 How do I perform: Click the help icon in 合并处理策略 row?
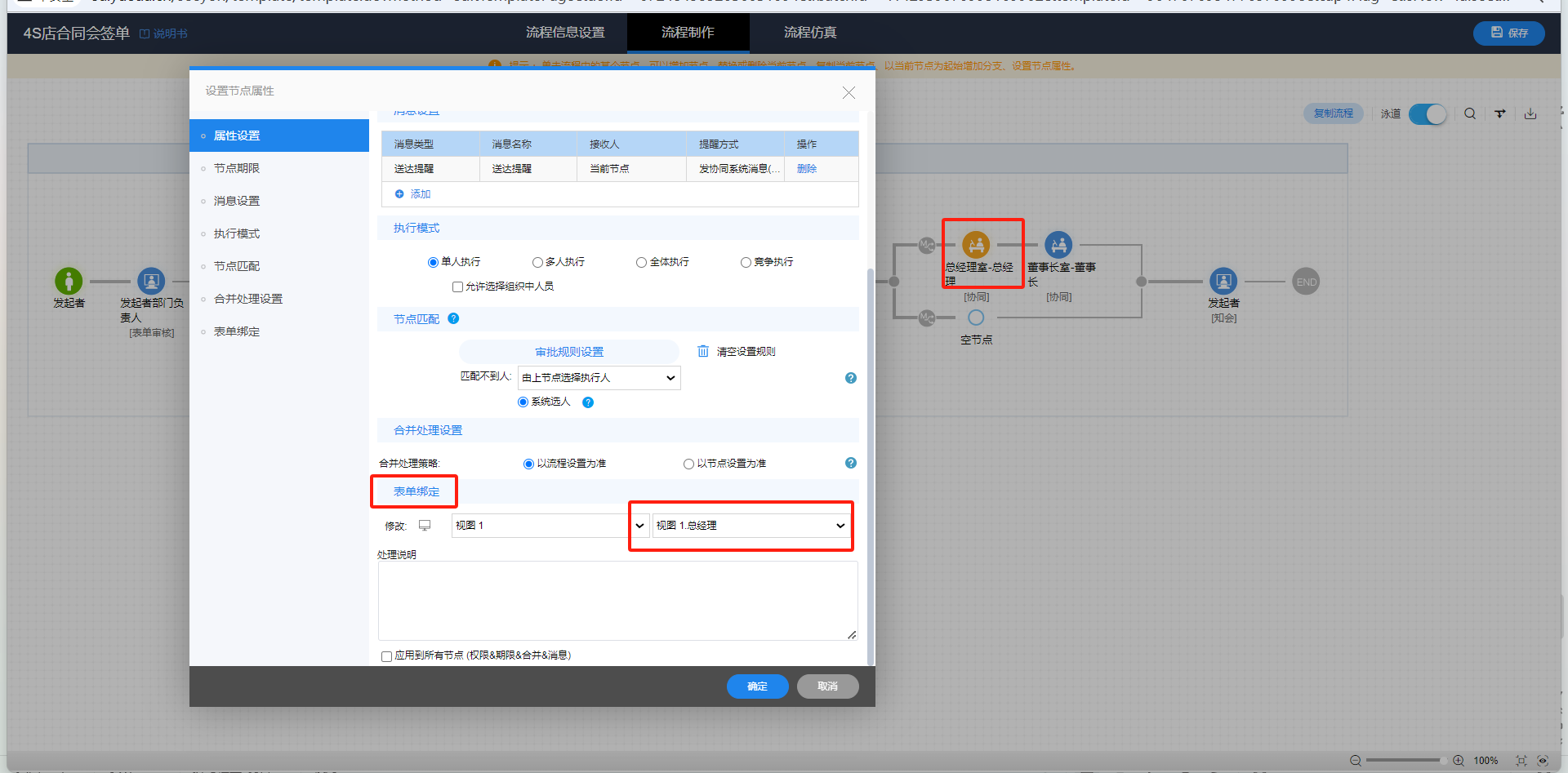point(851,463)
